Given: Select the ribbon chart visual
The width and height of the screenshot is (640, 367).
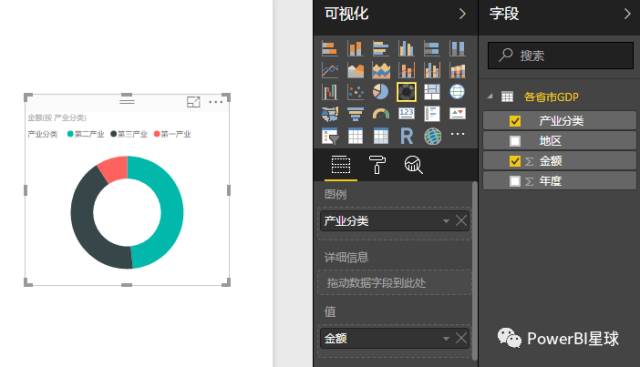Looking at the screenshot, I should 457,70.
